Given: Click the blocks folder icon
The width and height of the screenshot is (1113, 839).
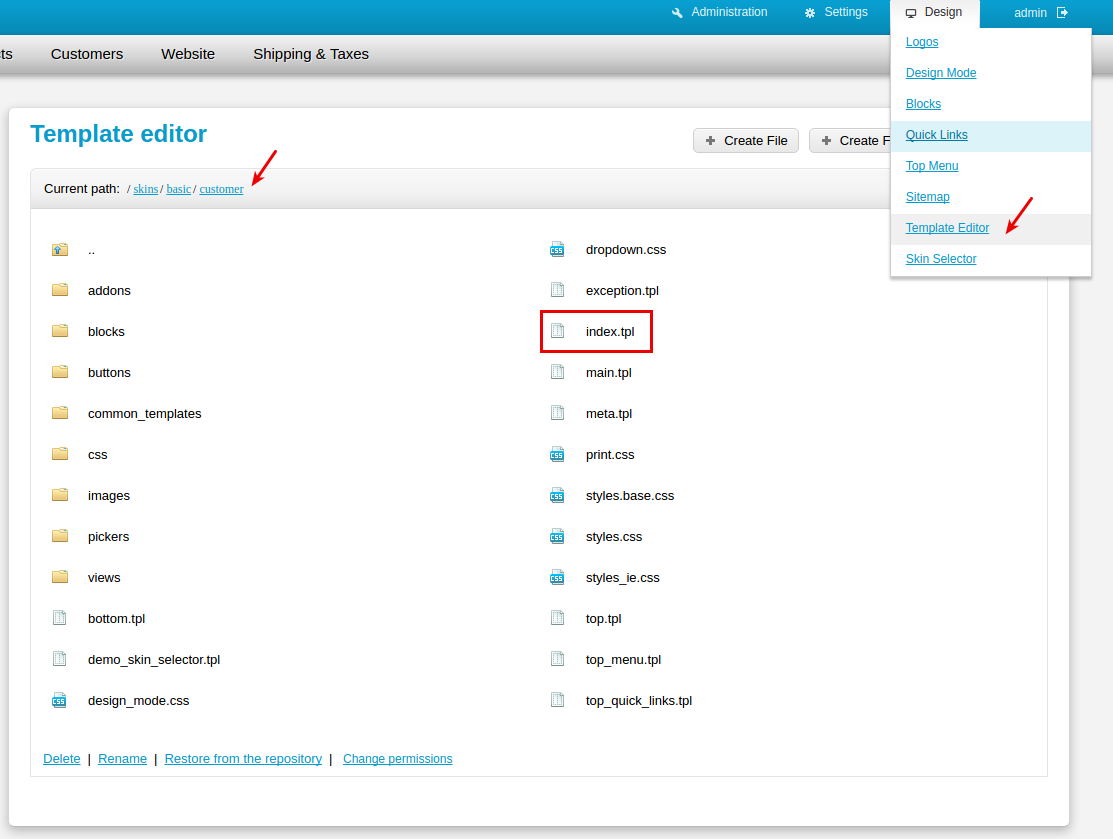Looking at the screenshot, I should coord(60,331).
